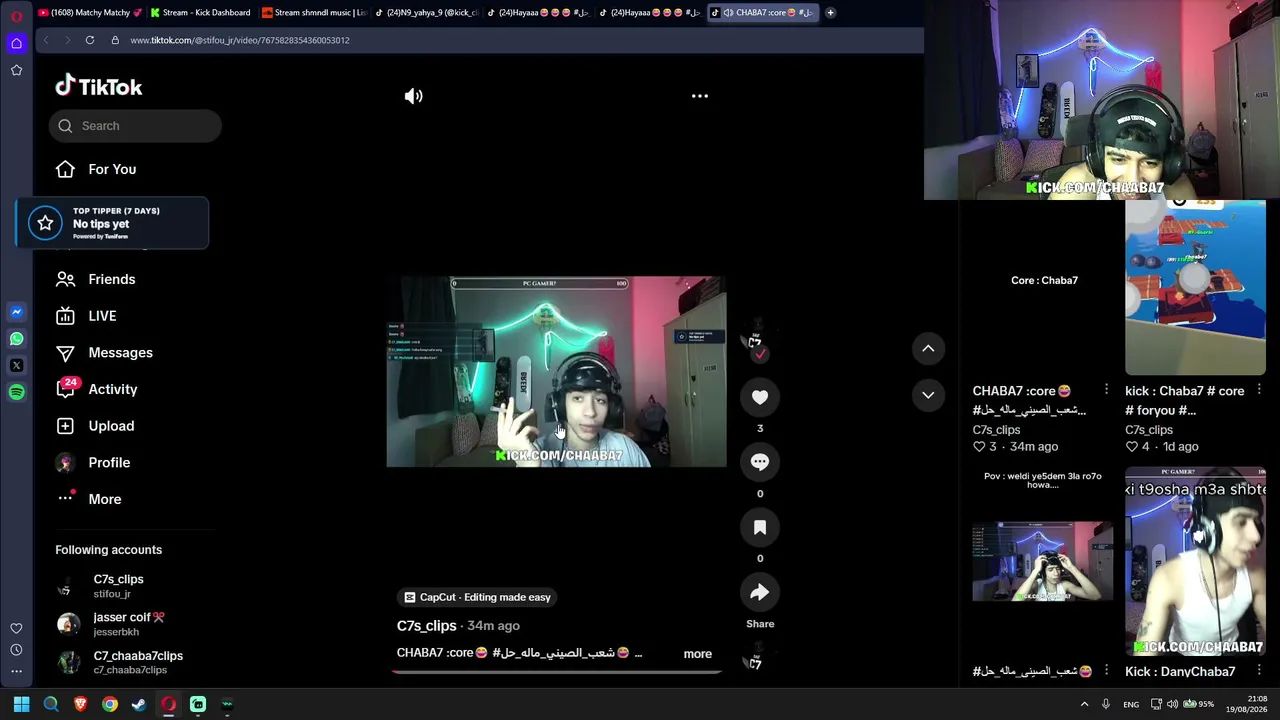
Task: Show hidden system tray icons
Action: point(1084,704)
